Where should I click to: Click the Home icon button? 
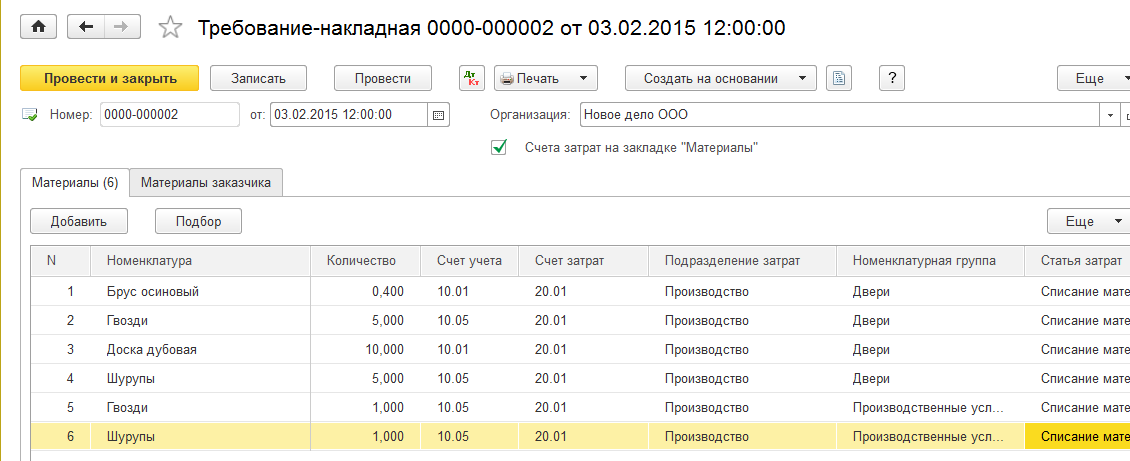click(38, 27)
